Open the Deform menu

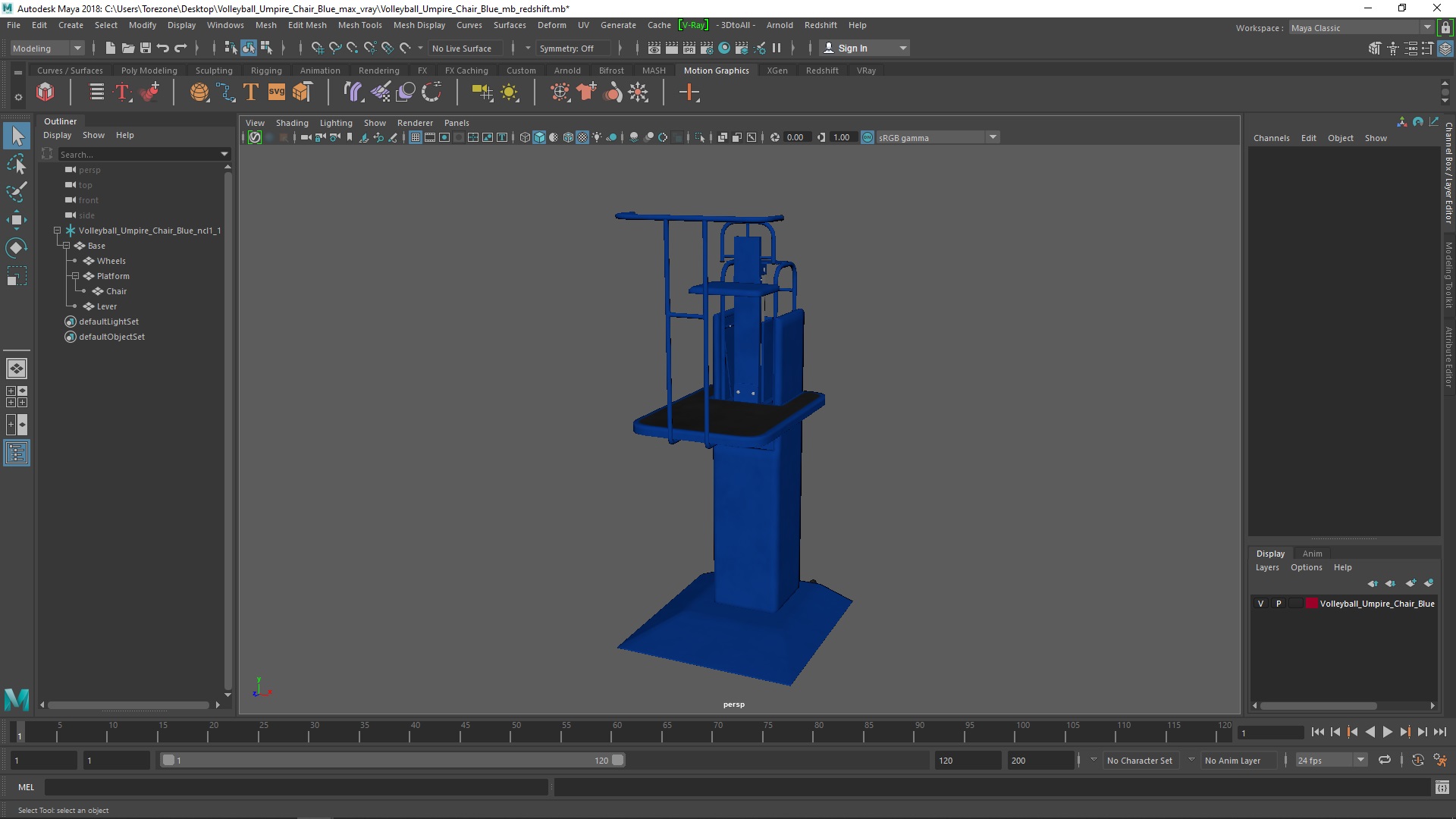551,25
